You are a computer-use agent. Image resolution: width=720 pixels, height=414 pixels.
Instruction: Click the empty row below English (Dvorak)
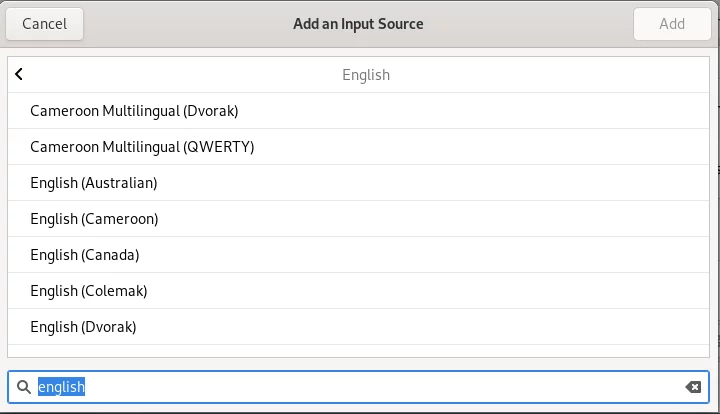[358, 351]
